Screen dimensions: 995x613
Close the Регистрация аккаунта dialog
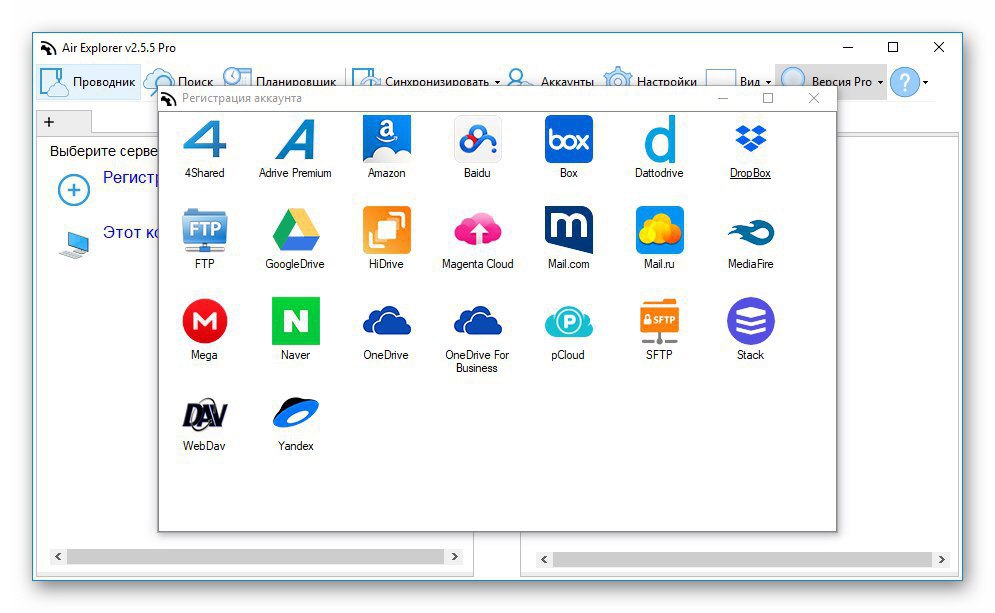[x=814, y=98]
